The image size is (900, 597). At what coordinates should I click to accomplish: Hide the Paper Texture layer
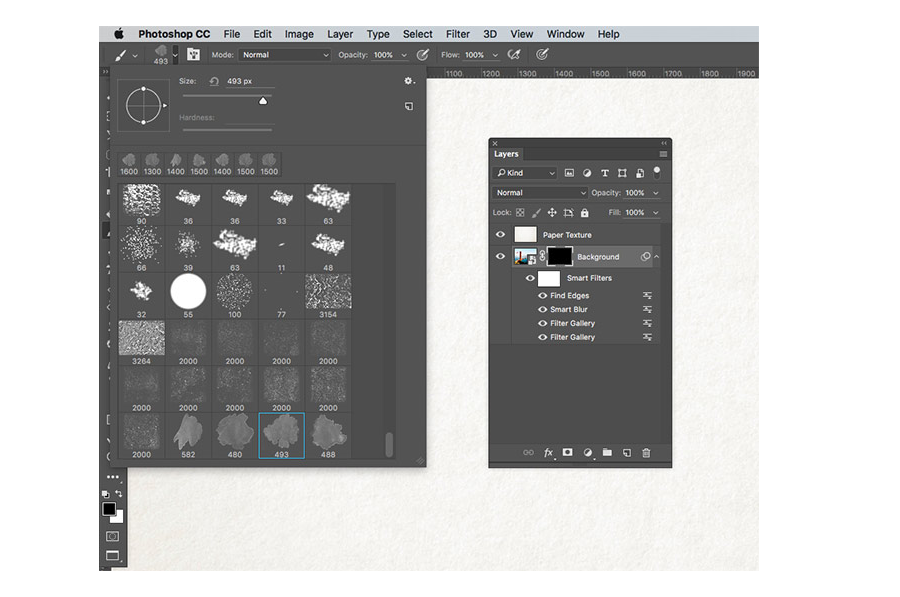500,234
